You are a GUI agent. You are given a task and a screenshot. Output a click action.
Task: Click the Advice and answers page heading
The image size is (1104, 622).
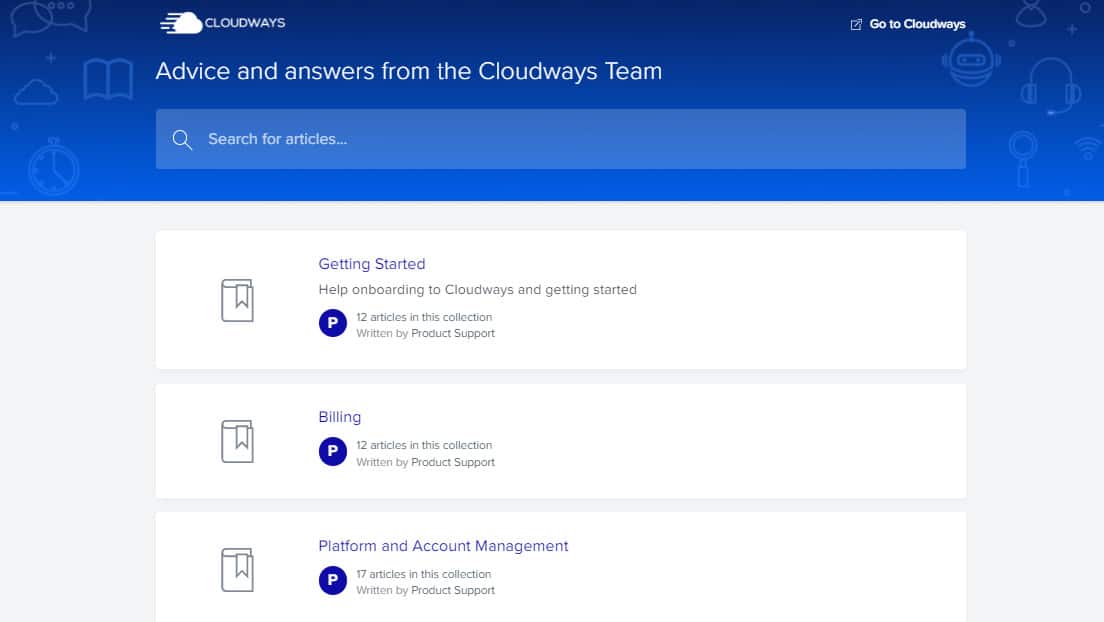coord(408,72)
